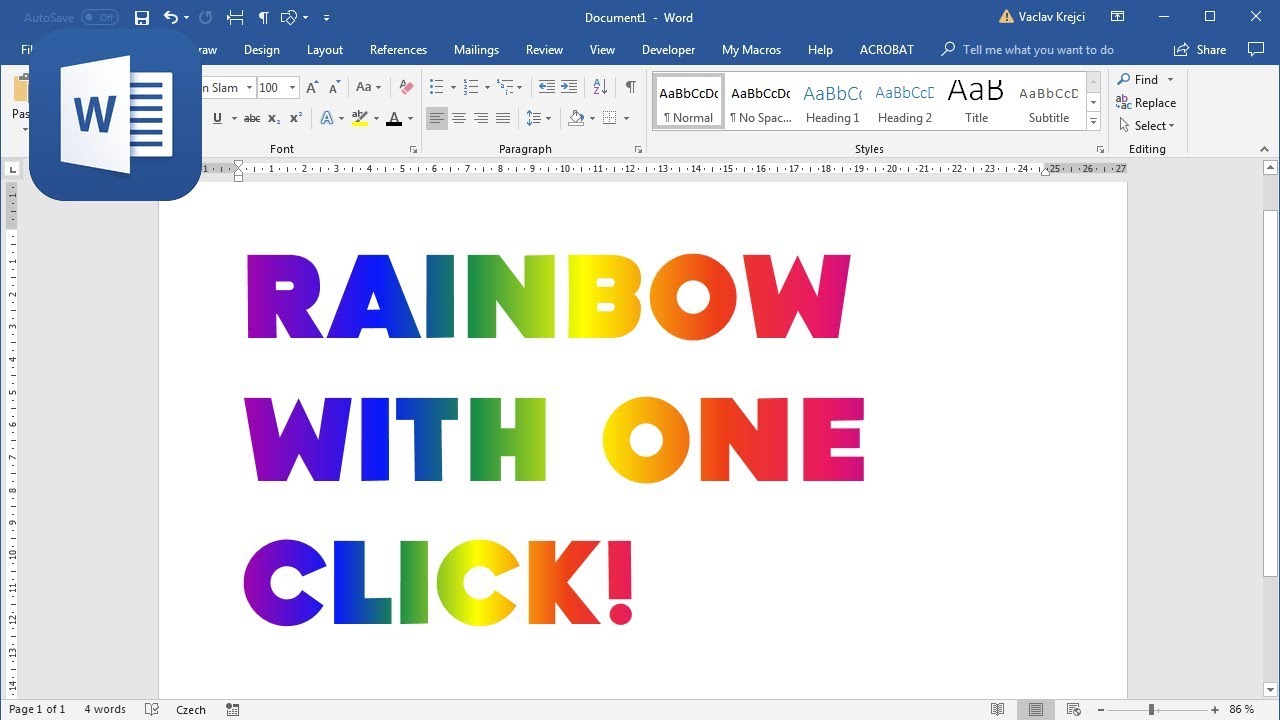This screenshot has width=1280, height=720.
Task: Click Replace in the Editing group
Action: (x=1147, y=103)
